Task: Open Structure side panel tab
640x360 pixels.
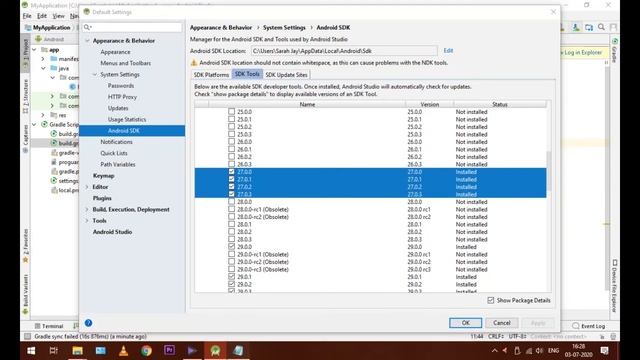Action: [x=26, y=96]
